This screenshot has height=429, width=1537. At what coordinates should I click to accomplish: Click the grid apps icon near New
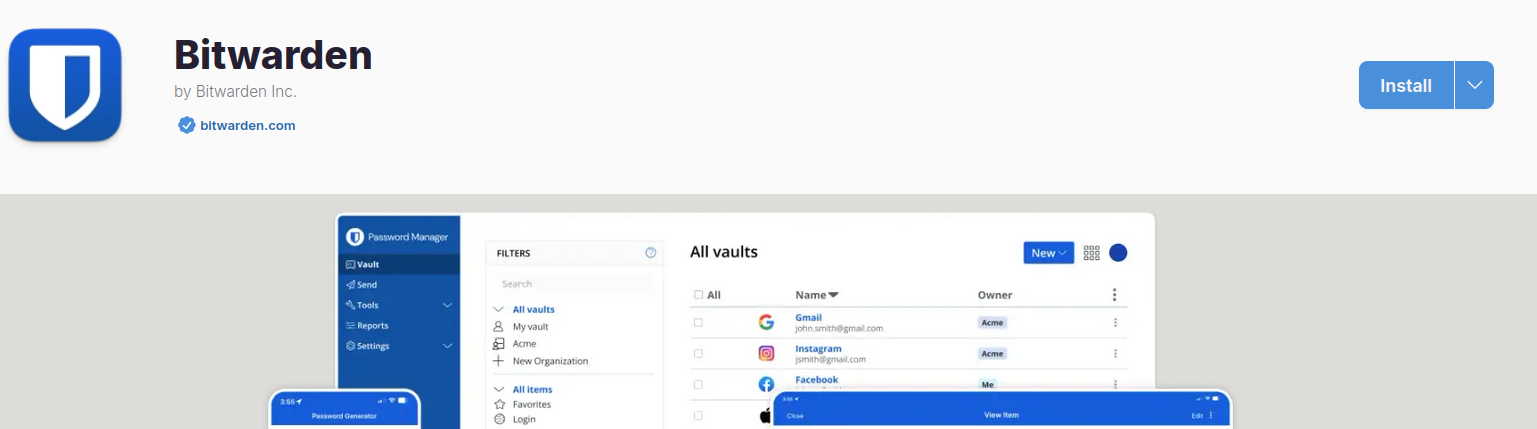pos(1091,253)
